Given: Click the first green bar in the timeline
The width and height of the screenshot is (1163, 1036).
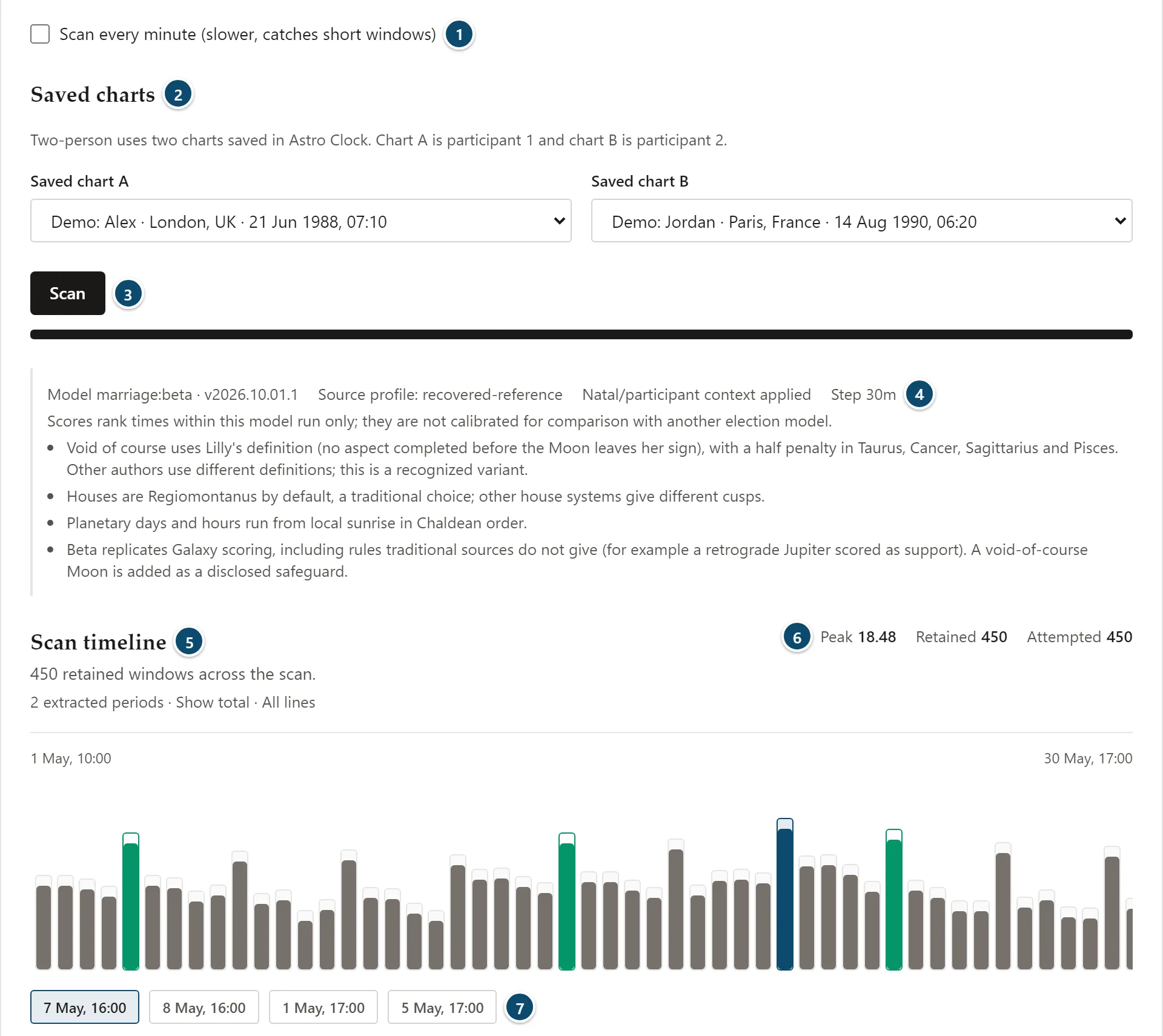Looking at the screenshot, I should (131, 902).
